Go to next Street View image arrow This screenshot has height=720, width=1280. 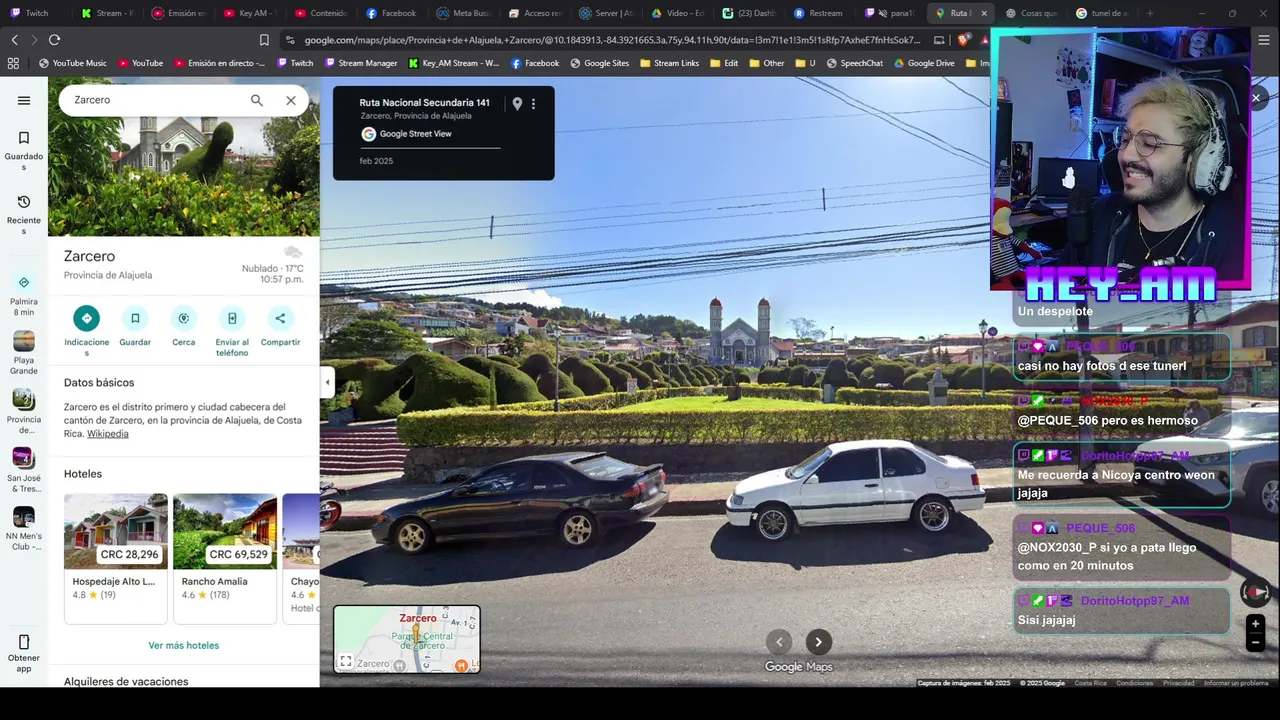[818, 642]
